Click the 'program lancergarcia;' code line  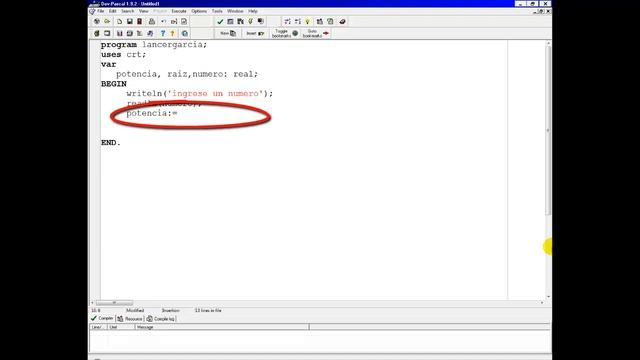pyautogui.click(x=154, y=44)
